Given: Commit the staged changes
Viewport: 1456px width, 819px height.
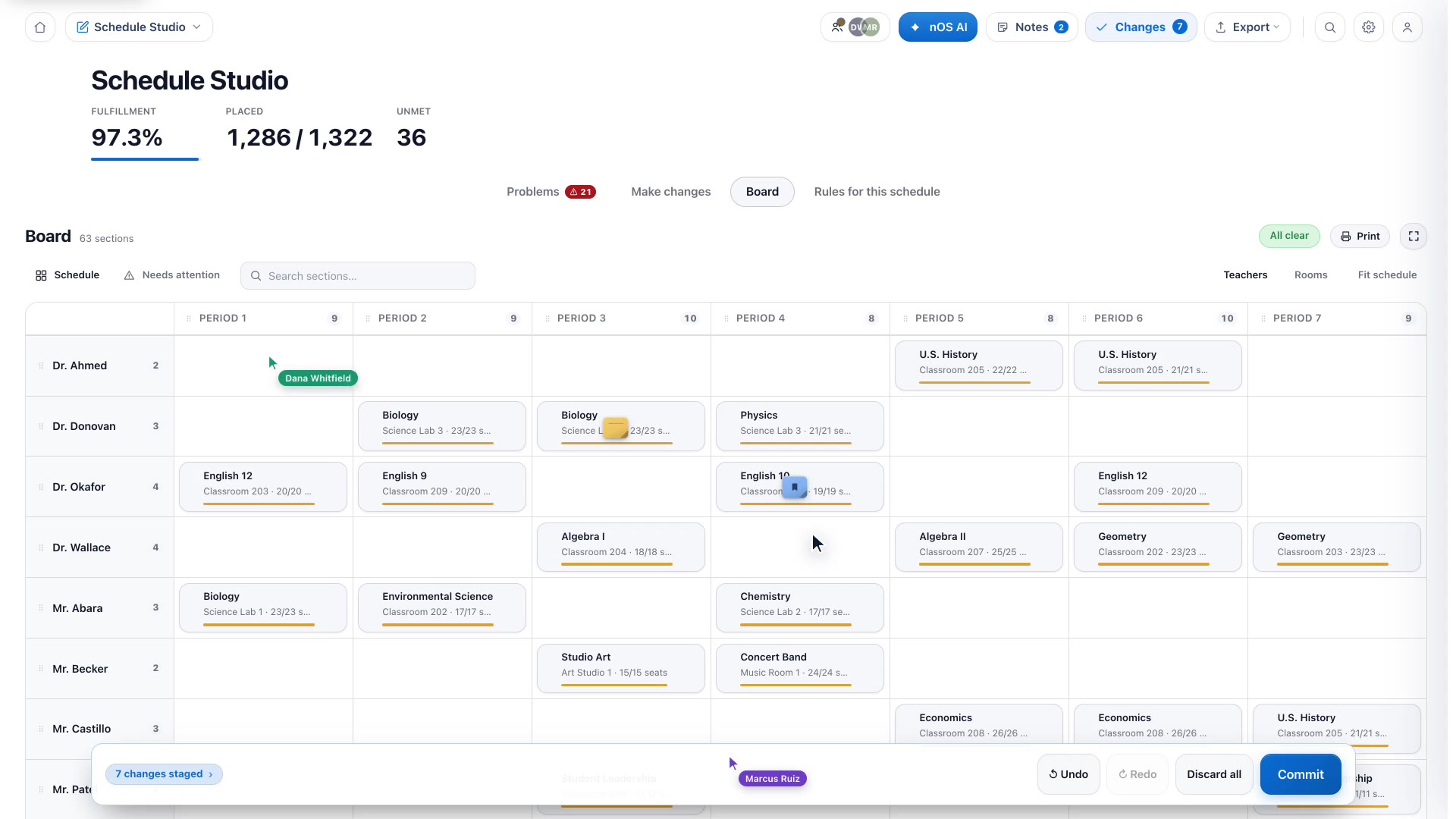Looking at the screenshot, I should (1301, 774).
